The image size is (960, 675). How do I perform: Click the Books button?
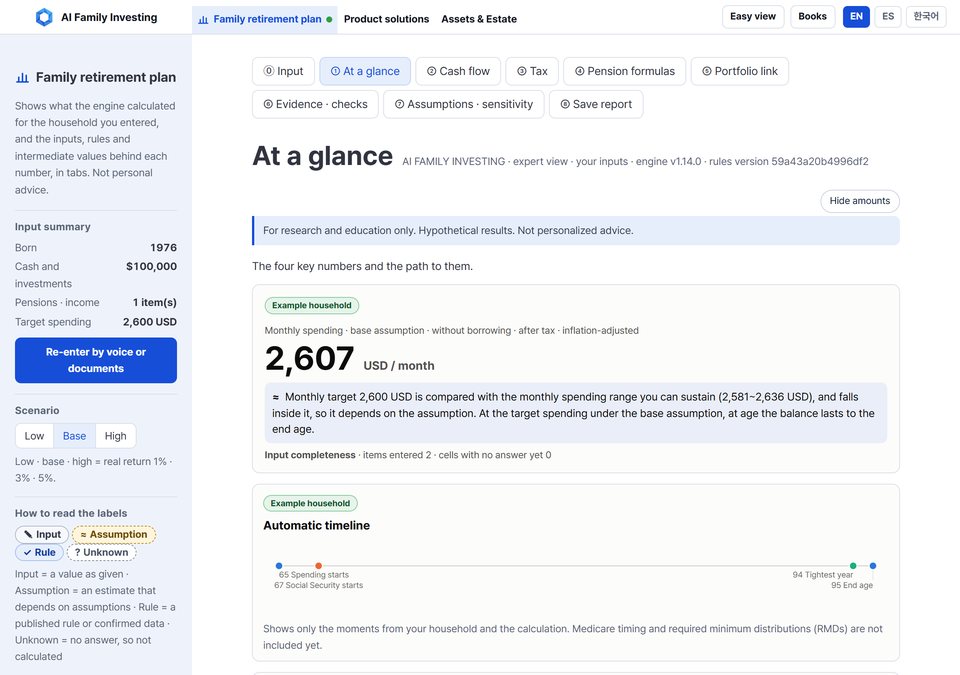click(x=812, y=17)
